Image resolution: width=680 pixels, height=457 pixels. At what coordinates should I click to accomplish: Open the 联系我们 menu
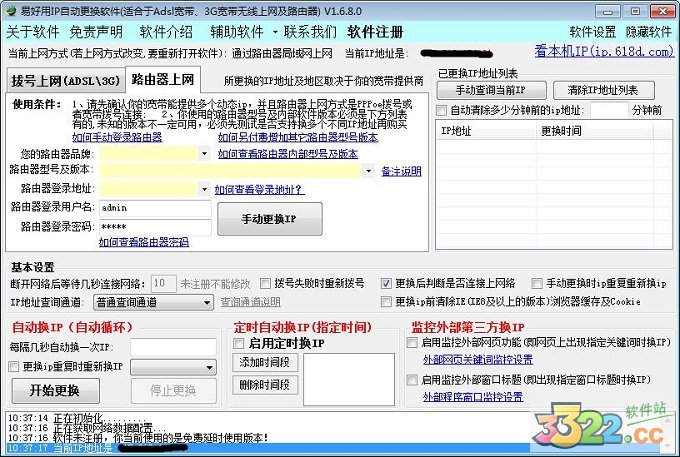(x=310, y=32)
